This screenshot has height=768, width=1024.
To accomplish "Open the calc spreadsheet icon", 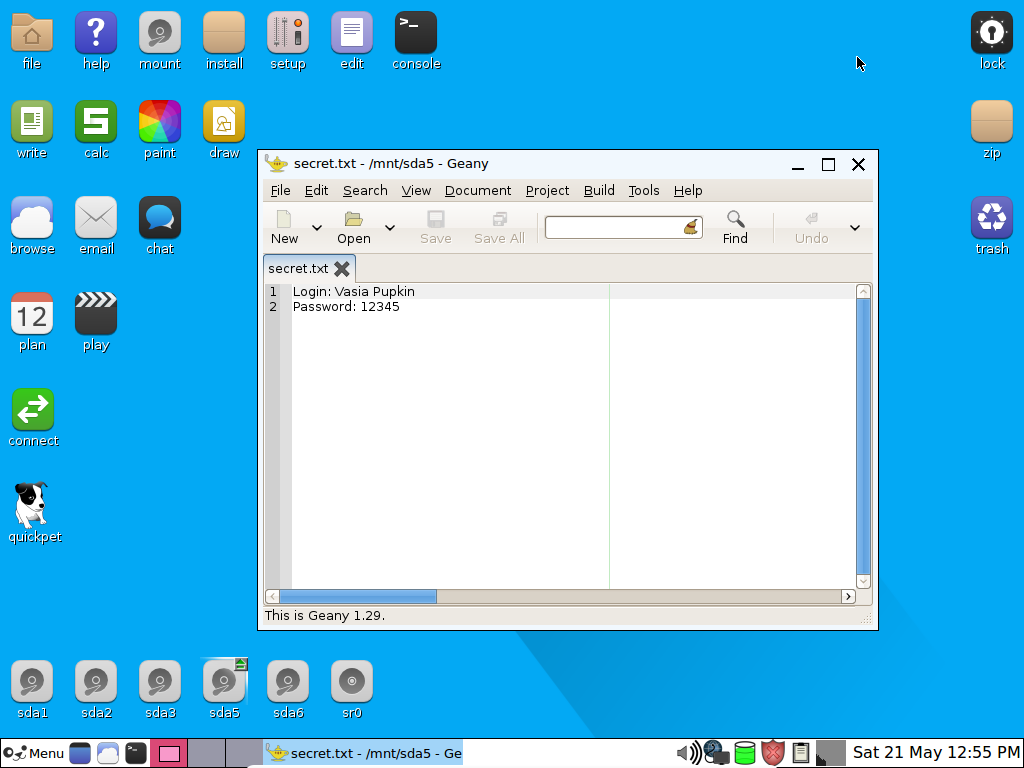I will 96,121.
